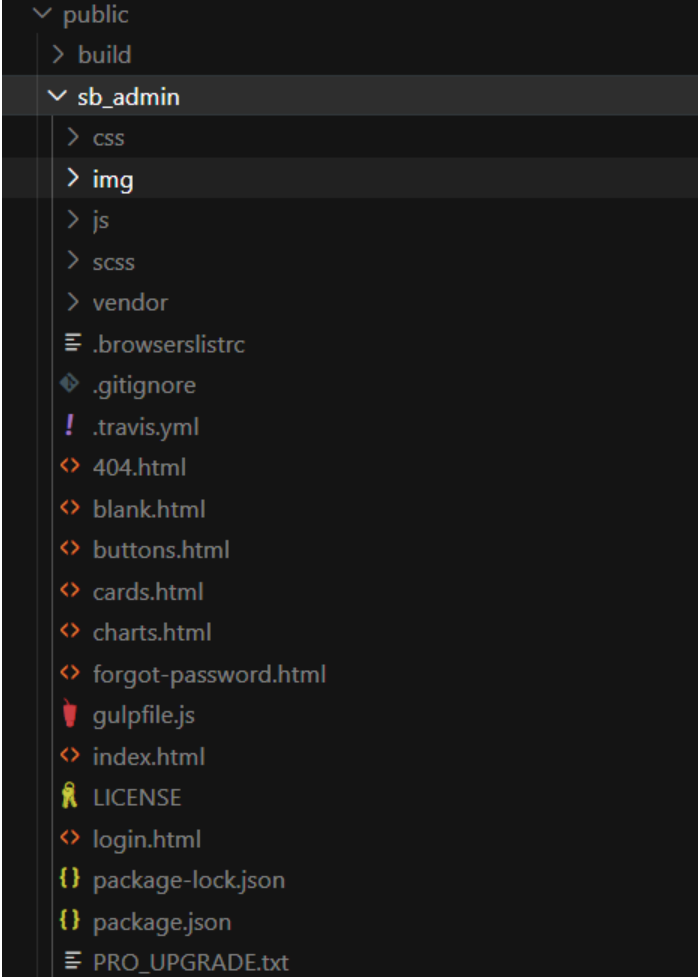Open the charts.html file
The width and height of the screenshot is (698, 977).
152,632
